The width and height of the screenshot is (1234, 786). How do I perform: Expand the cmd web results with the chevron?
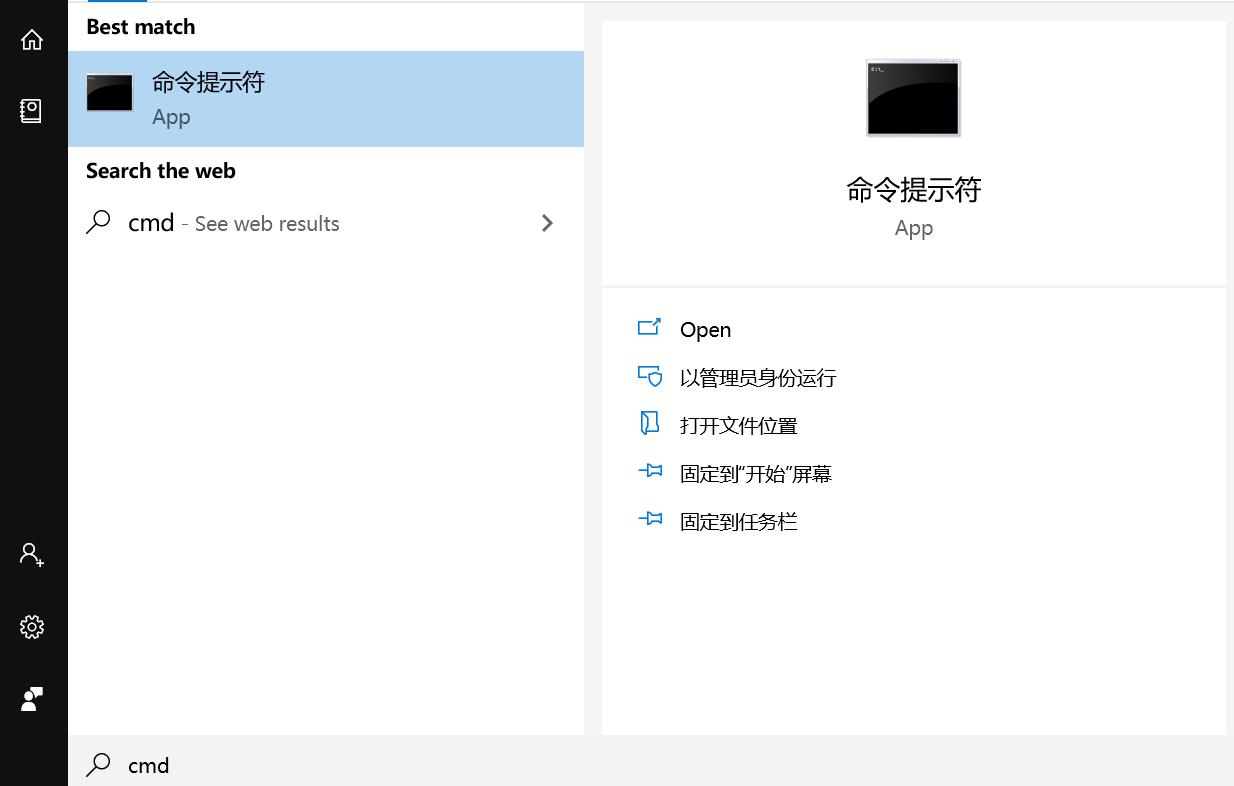pos(547,223)
